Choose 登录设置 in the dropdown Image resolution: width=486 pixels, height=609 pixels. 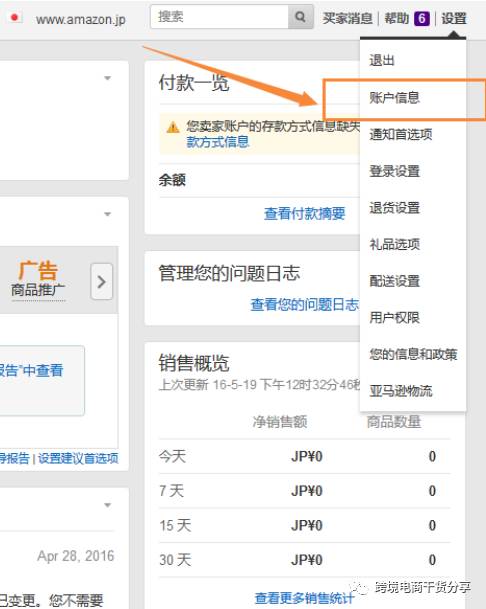[394, 171]
